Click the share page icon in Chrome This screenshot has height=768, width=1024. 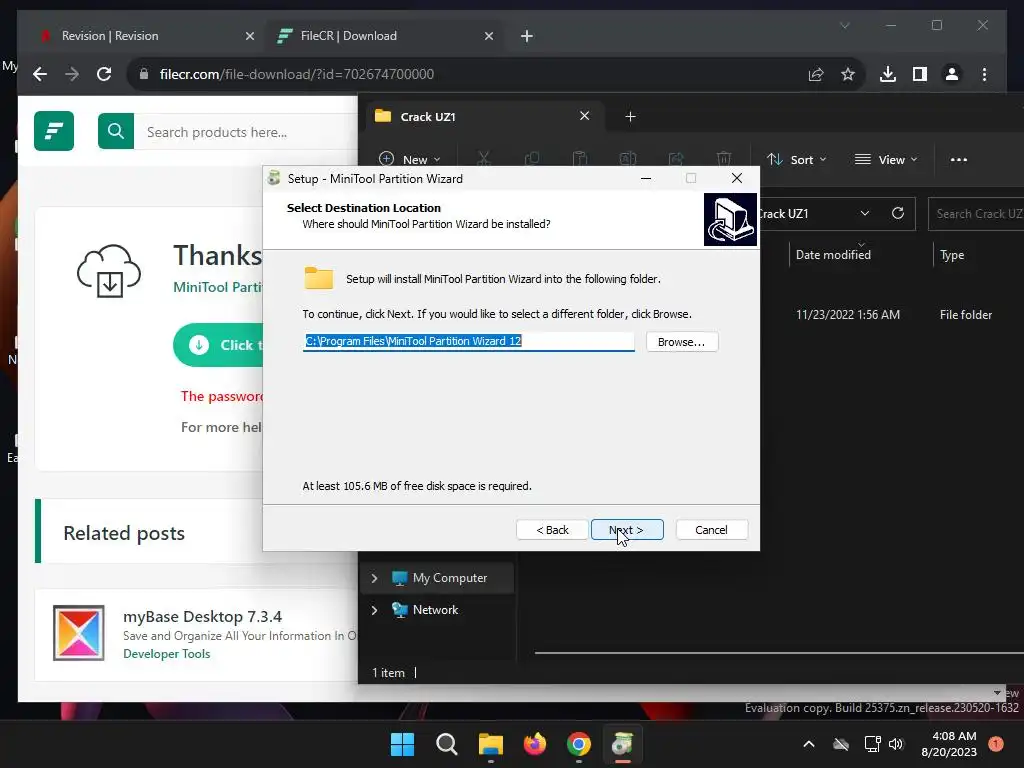816,74
